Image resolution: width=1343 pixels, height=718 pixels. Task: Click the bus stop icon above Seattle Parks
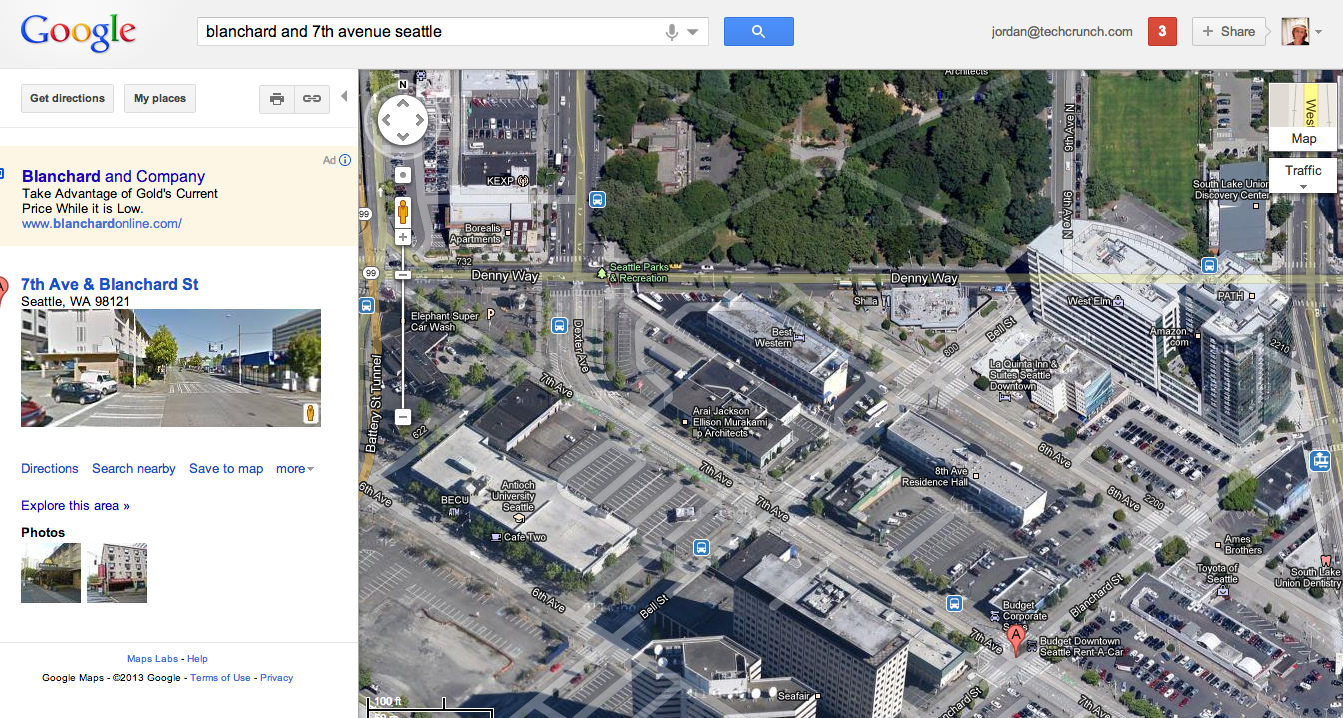click(597, 199)
